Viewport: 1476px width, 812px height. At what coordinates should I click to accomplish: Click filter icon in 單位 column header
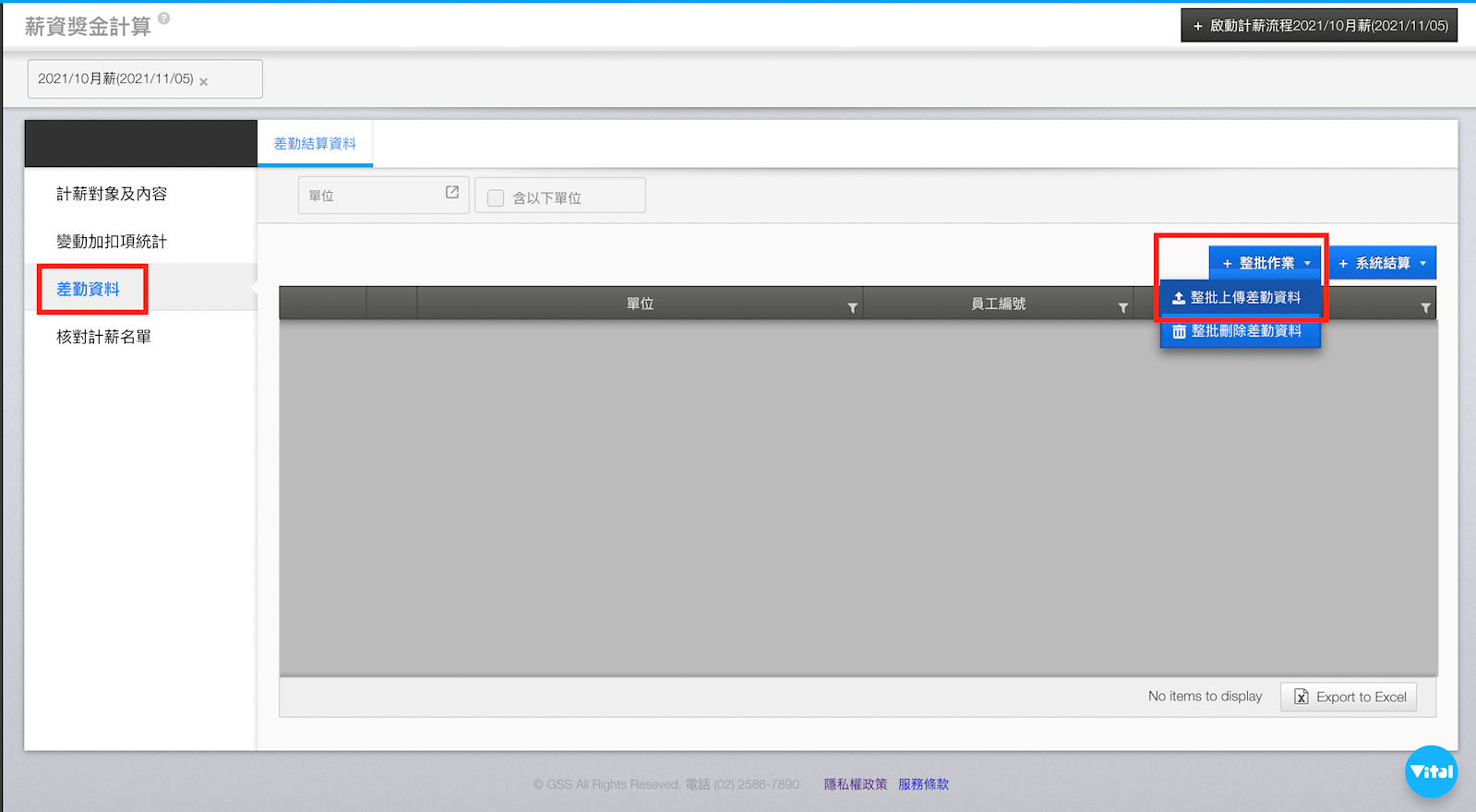[x=852, y=308]
